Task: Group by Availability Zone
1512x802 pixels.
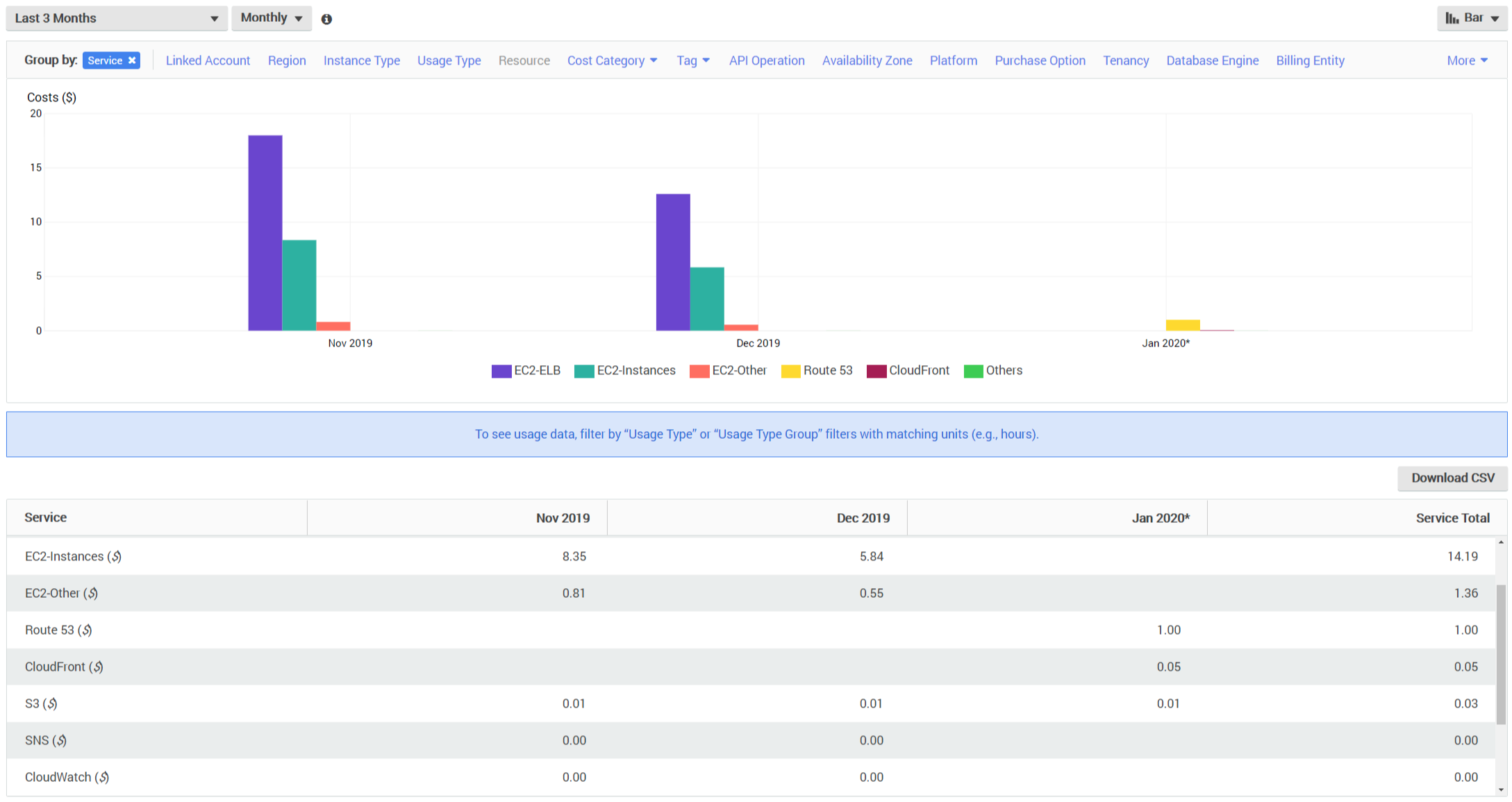Action: click(867, 60)
